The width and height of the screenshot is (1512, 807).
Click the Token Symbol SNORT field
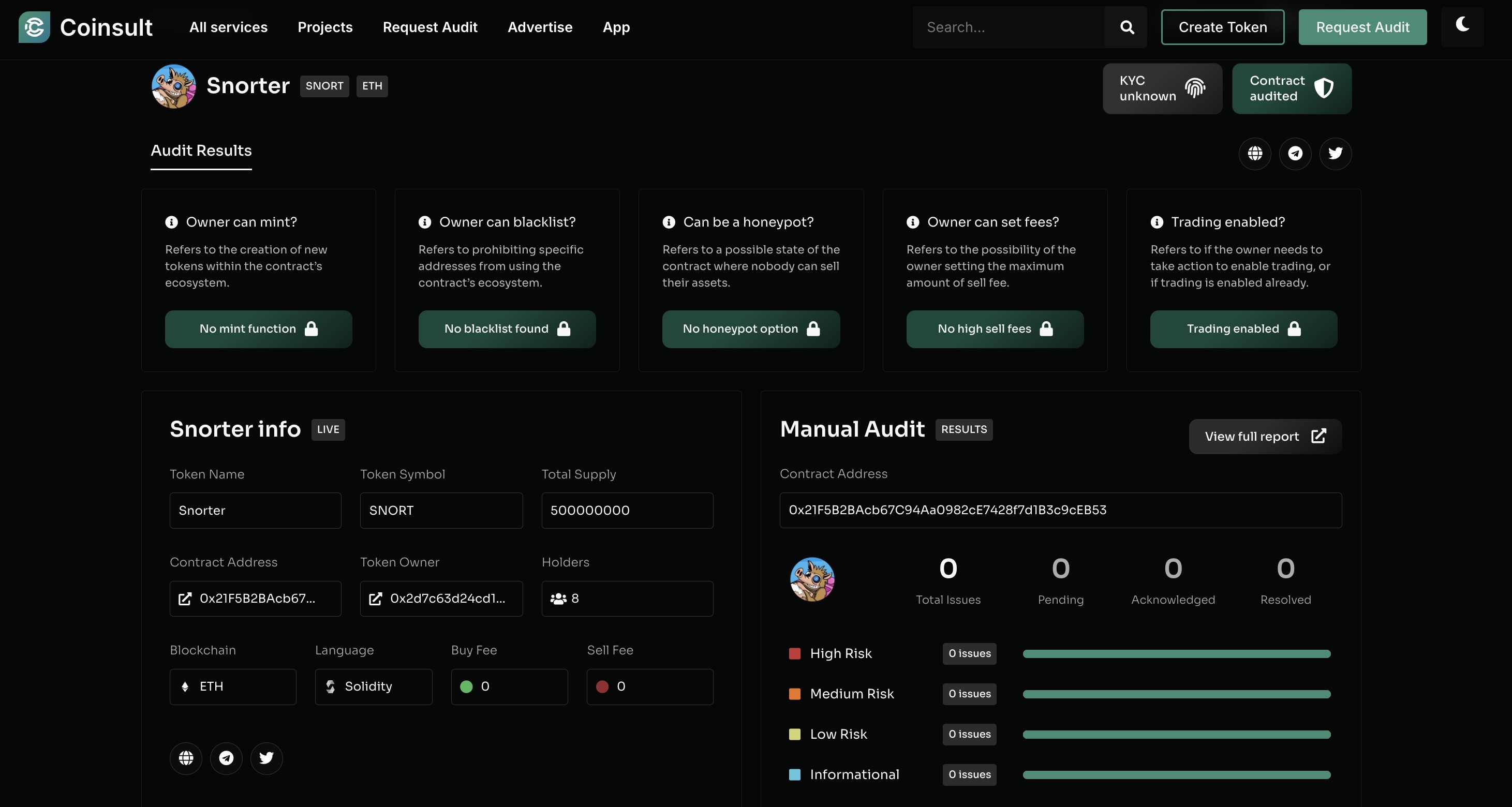pos(441,511)
